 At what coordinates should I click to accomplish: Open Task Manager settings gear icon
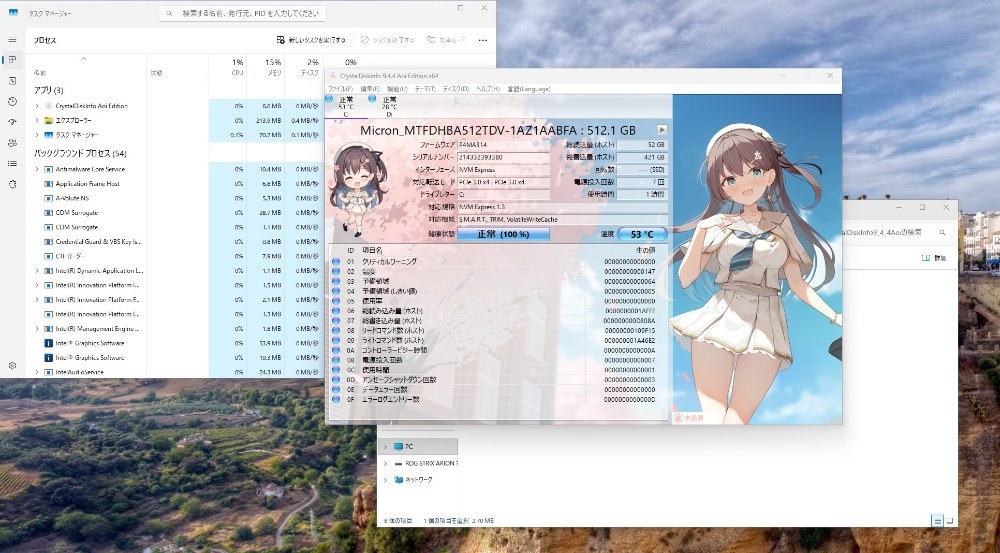pyautogui.click(x=12, y=366)
